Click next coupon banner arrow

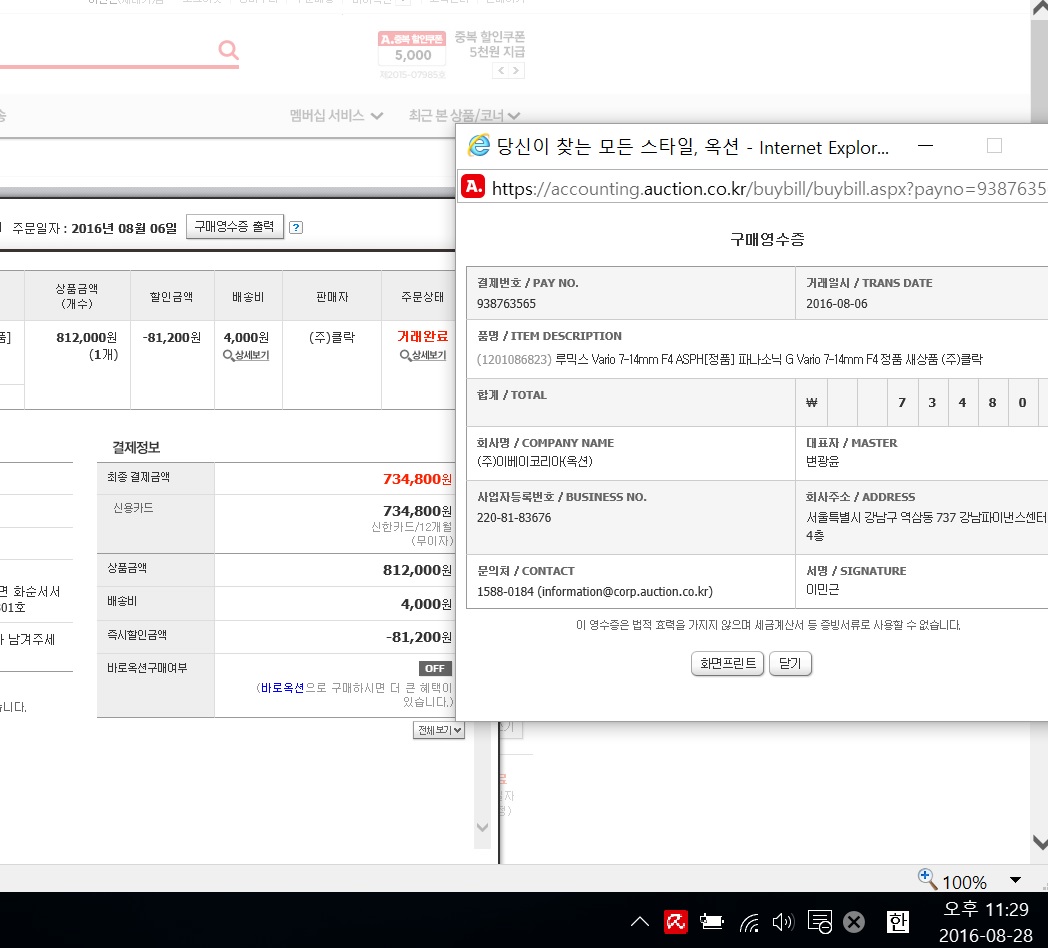[516, 70]
